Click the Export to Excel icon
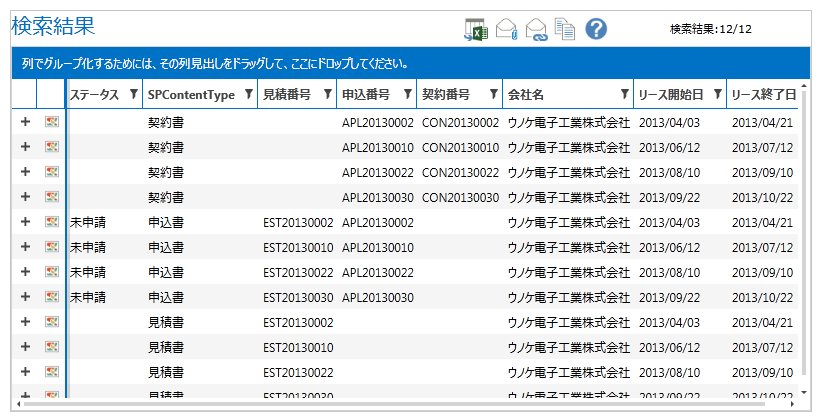The image size is (823, 420). [x=475, y=30]
